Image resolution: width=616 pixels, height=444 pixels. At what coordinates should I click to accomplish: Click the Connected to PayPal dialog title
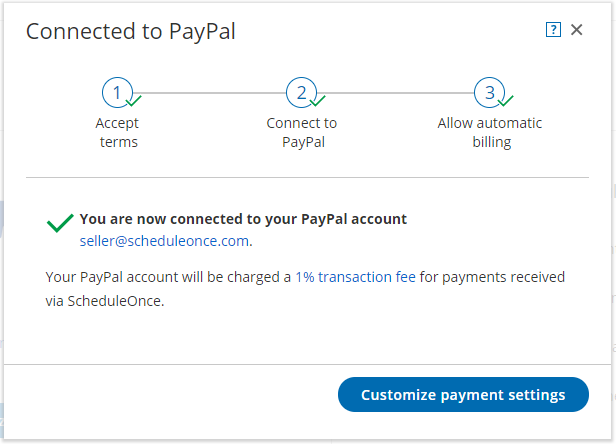131,31
